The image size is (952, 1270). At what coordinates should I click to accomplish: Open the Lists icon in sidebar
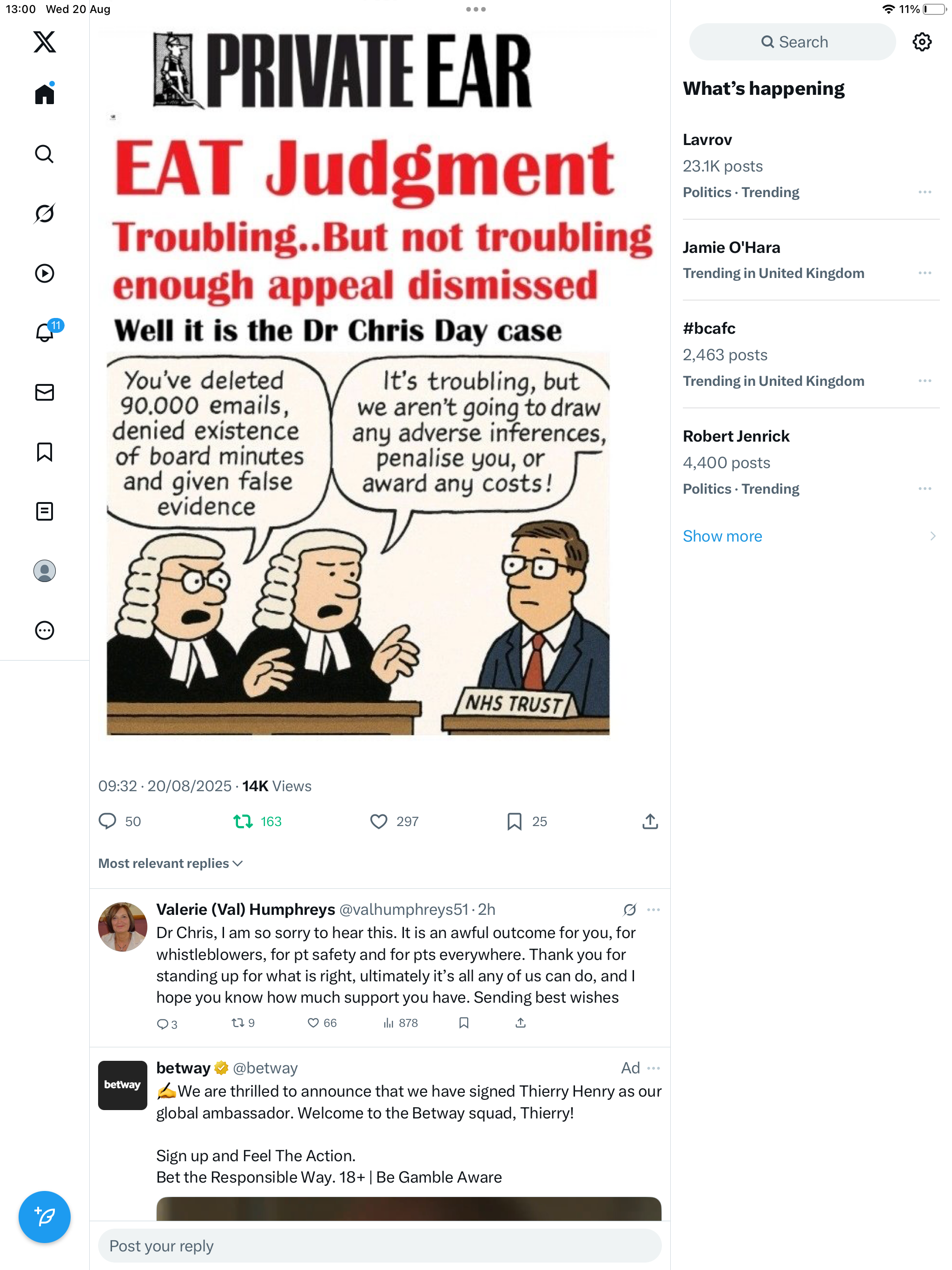(x=44, y=511)
